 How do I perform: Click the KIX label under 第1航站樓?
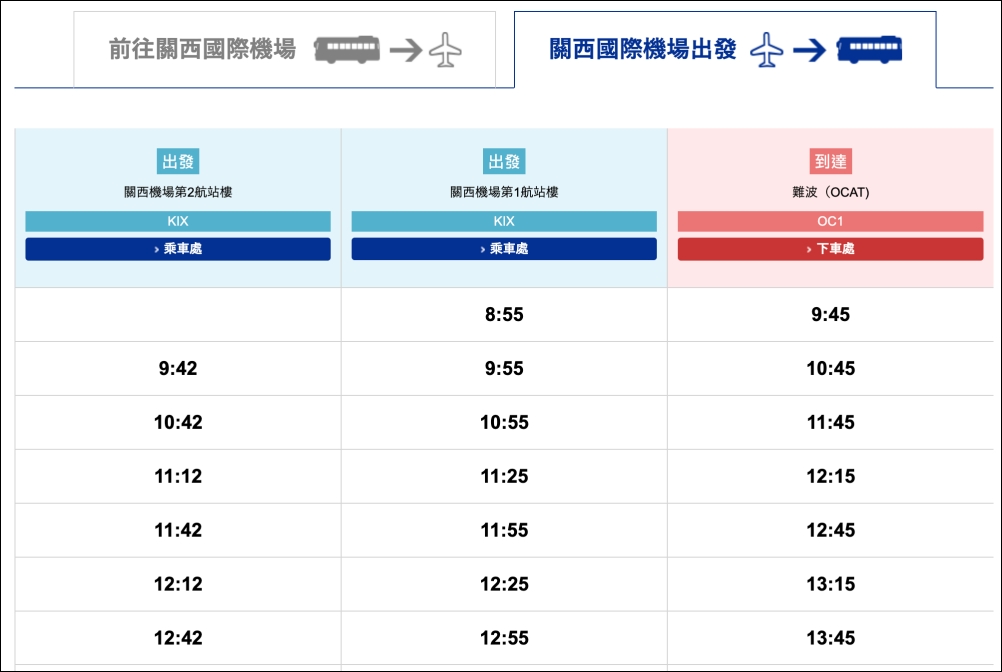tap(504, 221)
